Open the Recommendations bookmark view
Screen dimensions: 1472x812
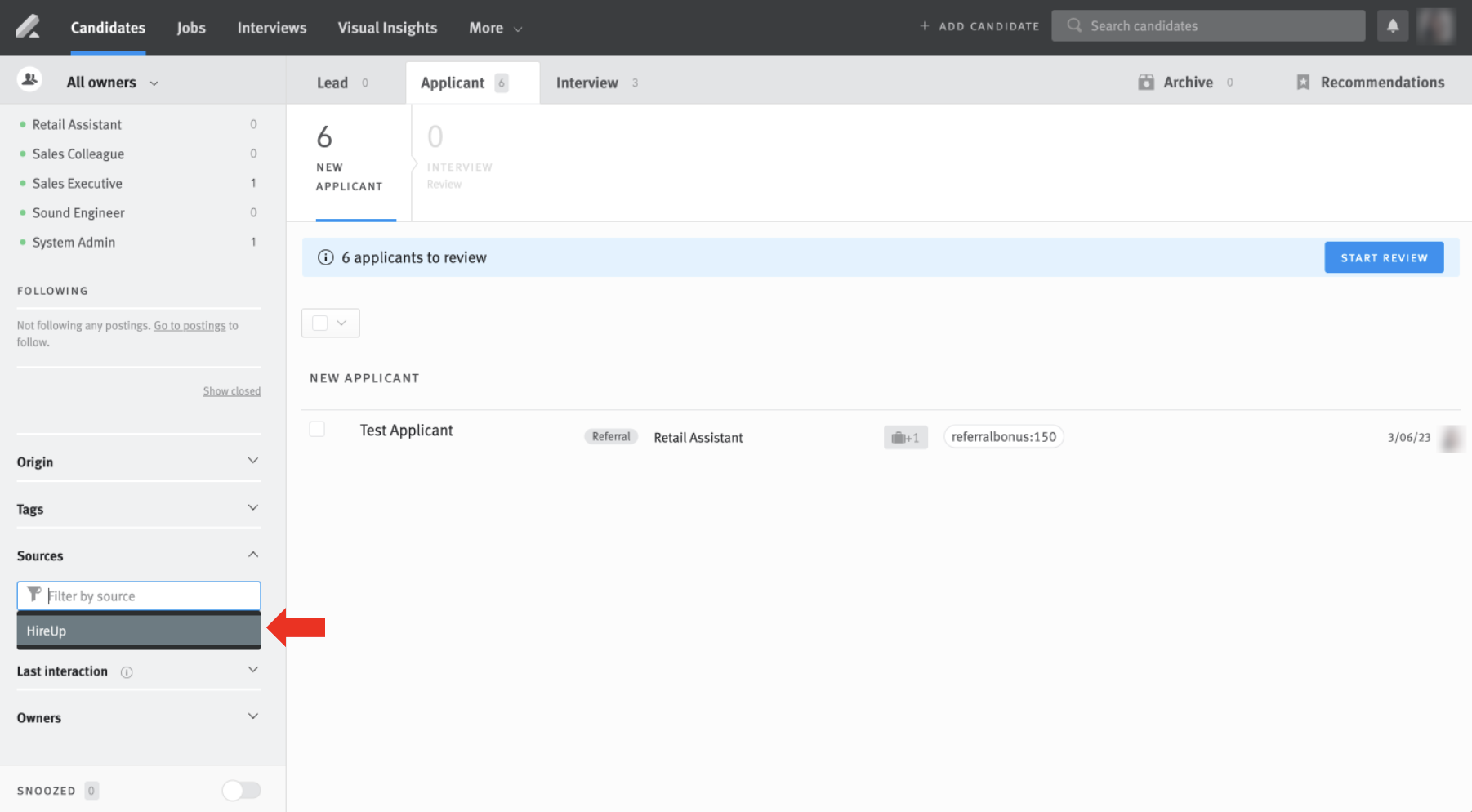1369,82
